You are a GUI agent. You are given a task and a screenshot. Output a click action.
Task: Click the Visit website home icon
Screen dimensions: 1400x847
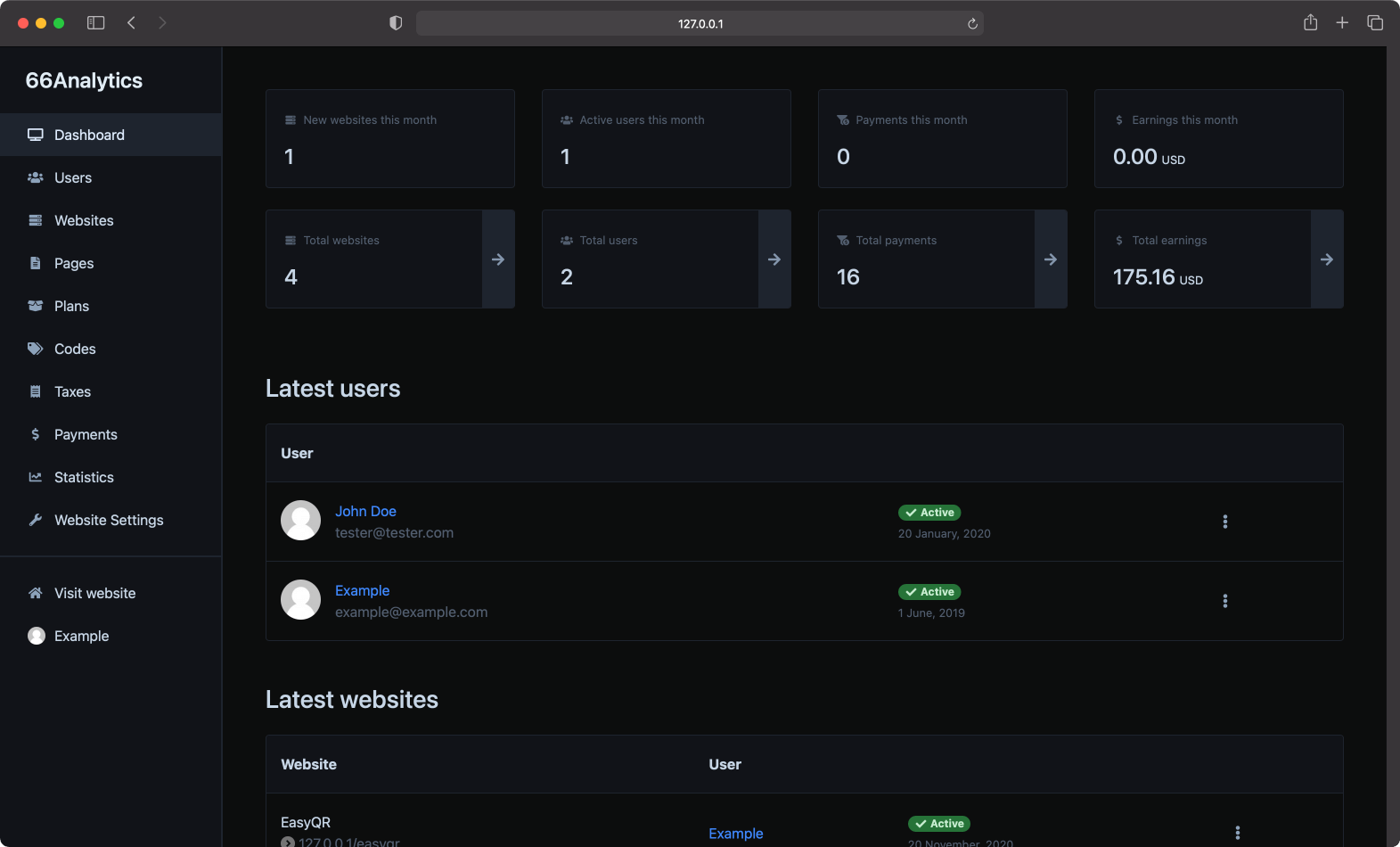click(36, 593)
